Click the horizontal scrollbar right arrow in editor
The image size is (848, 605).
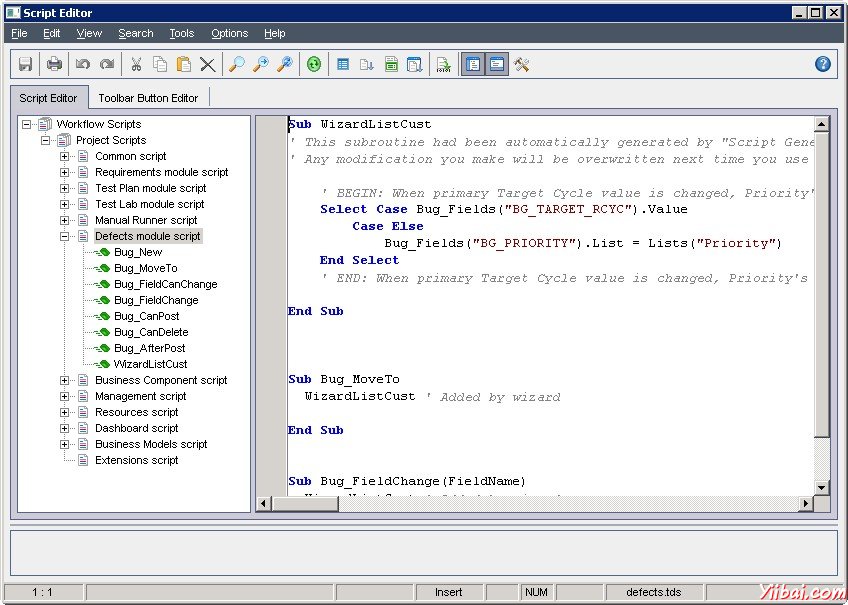pyautogui.click(x=806, y=503)
